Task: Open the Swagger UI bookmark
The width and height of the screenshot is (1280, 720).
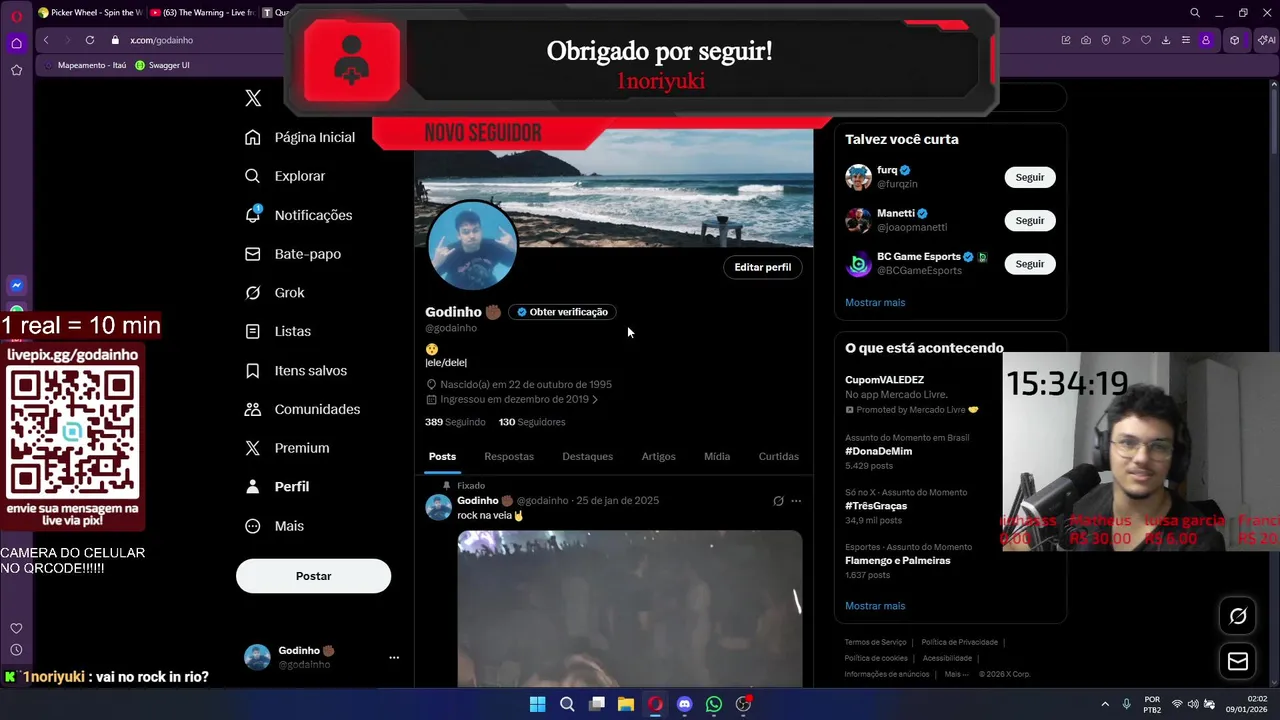Action: tap(162, 65)
